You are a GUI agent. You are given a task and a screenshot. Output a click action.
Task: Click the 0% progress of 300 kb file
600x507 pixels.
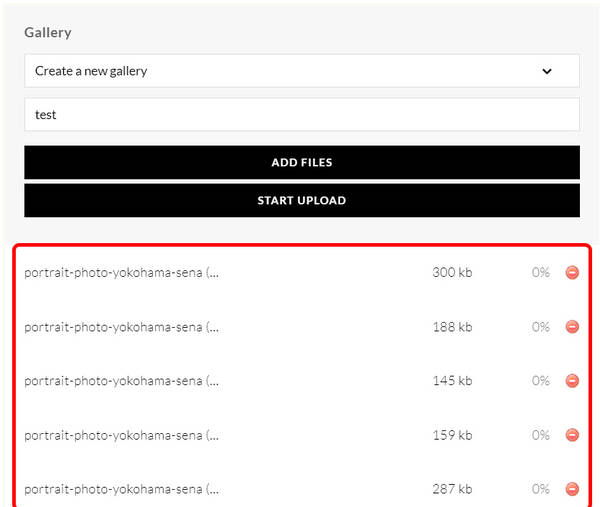[x=540, y=272]
